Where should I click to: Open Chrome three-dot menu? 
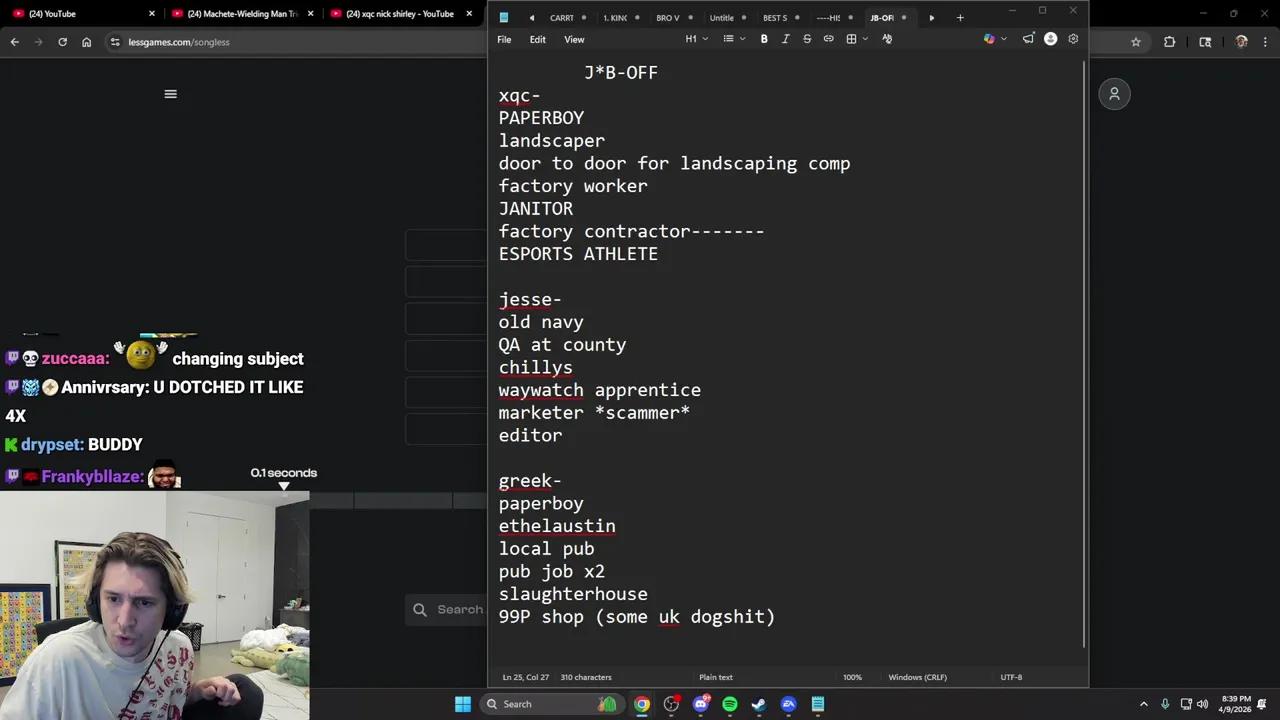click(x=1265, y=42)
